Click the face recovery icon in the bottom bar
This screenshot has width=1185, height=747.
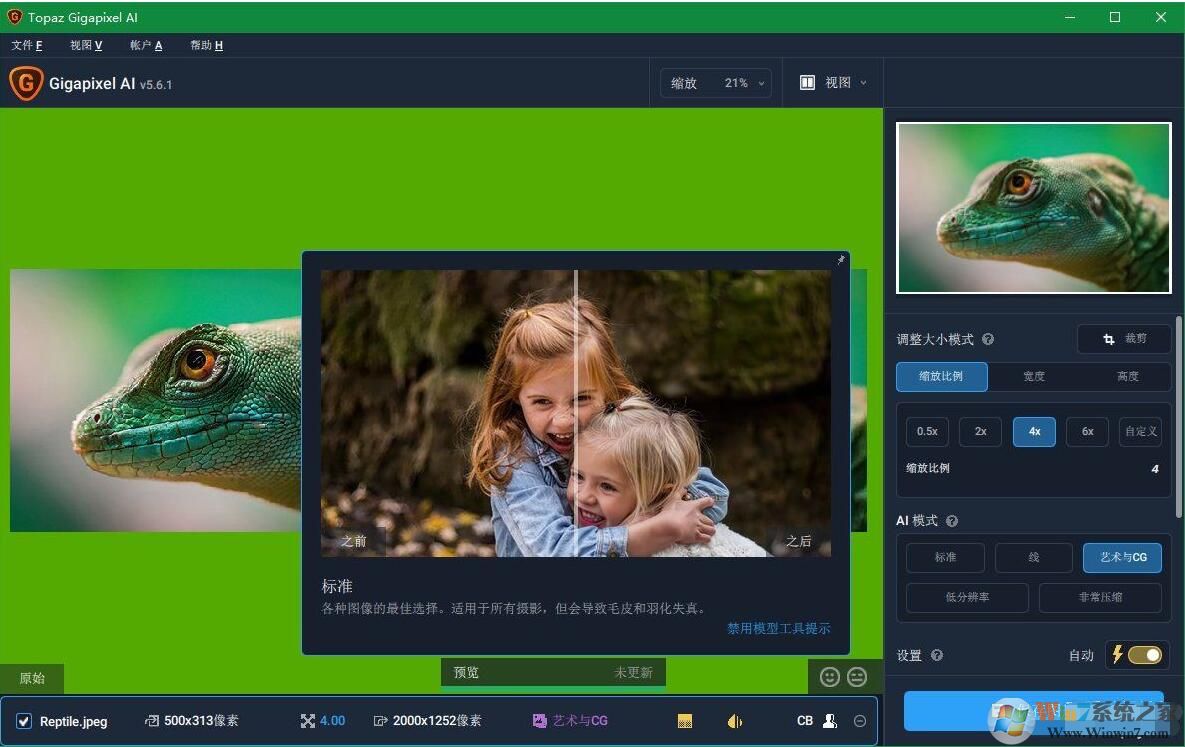pyautogui.click(x=735, y=720)
